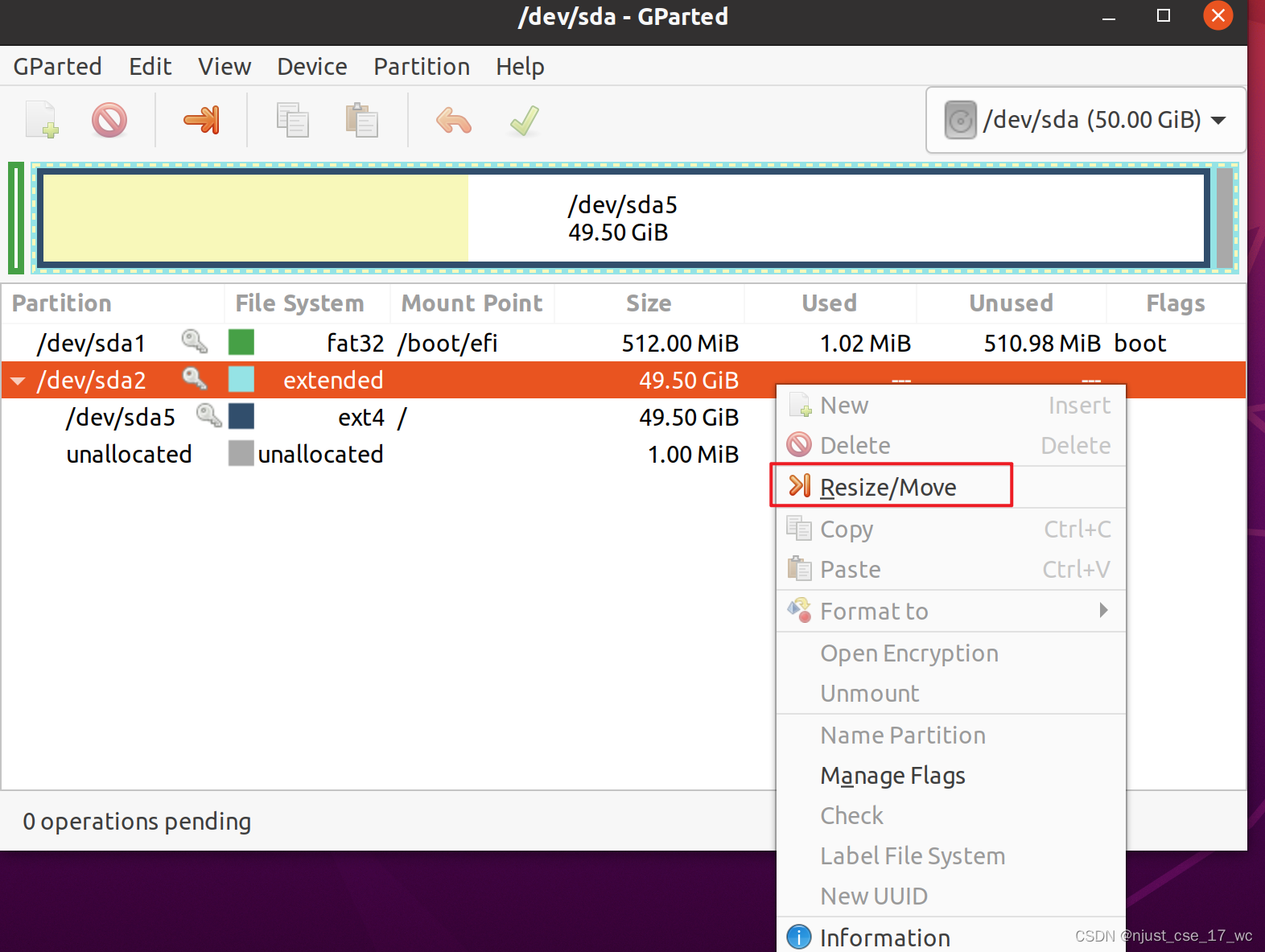Select Open Encryption in the context menu
The image size is (1265, 952).
pos(951,653)
